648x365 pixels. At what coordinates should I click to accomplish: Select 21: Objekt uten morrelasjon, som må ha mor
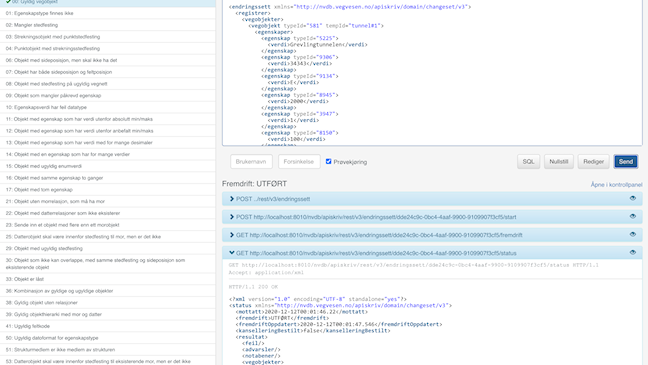[107, 202]
